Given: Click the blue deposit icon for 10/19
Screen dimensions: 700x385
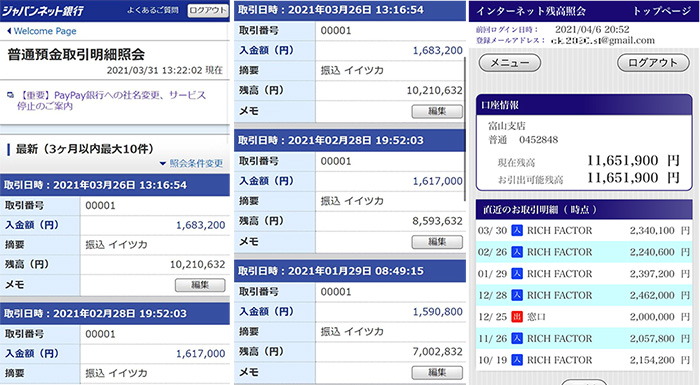Looking at the screenshot, I should [x=517, y=360].
